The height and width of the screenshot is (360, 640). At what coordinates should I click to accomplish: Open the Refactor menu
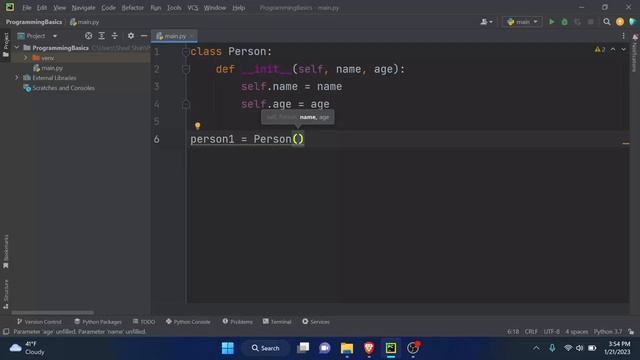coord(132,8)
